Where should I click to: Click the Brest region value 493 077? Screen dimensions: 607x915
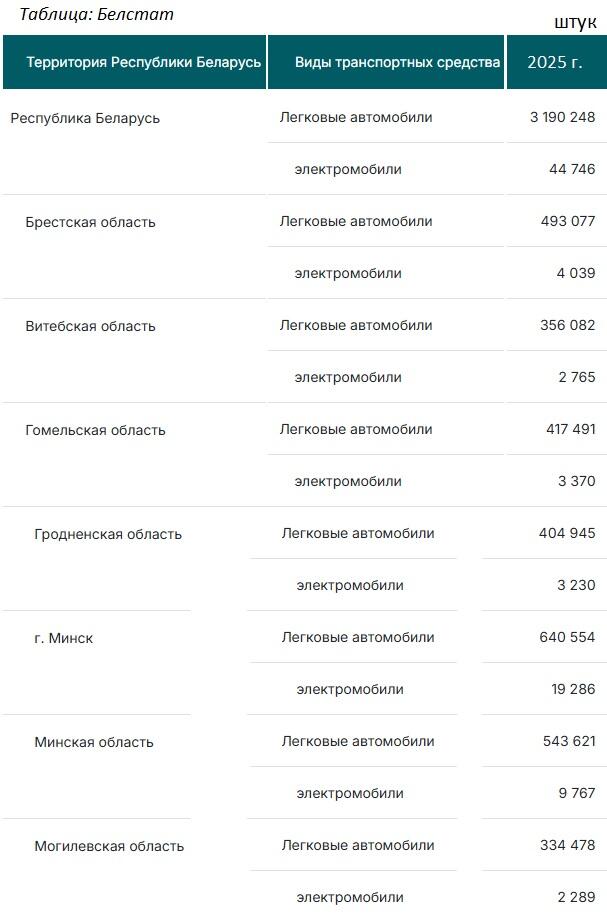point(567,221)
